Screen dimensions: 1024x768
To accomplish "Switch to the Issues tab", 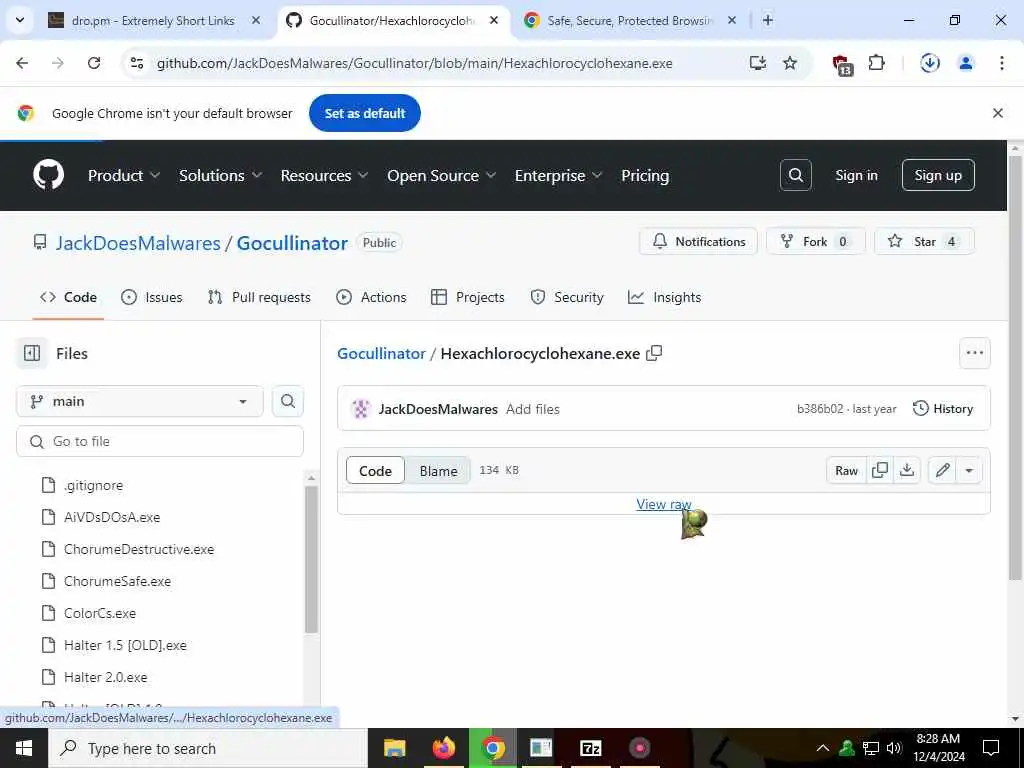I will point(152,297).
